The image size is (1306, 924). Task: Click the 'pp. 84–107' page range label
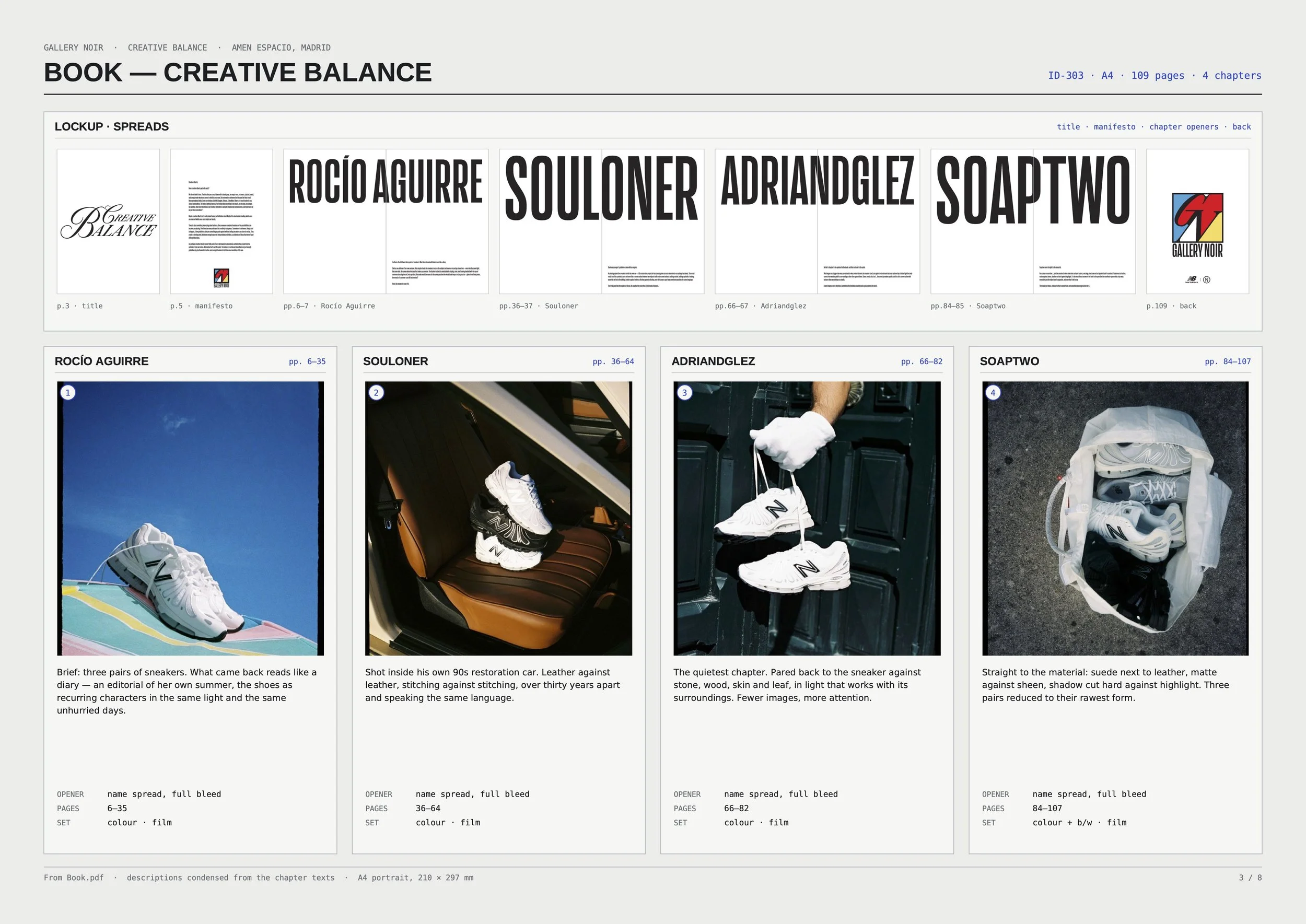(1228, 361)
